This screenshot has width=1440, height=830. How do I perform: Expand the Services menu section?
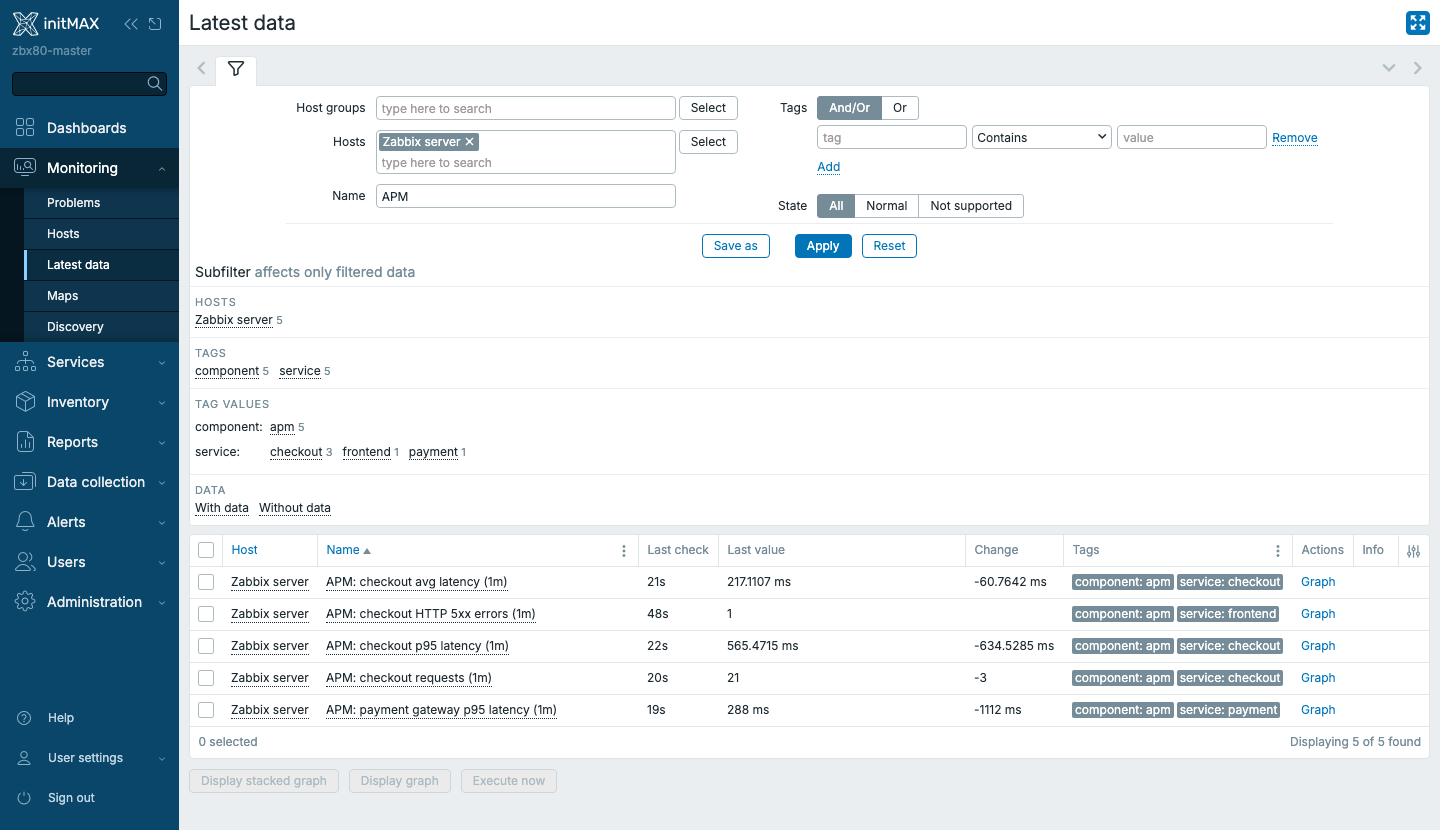(162, 363)
